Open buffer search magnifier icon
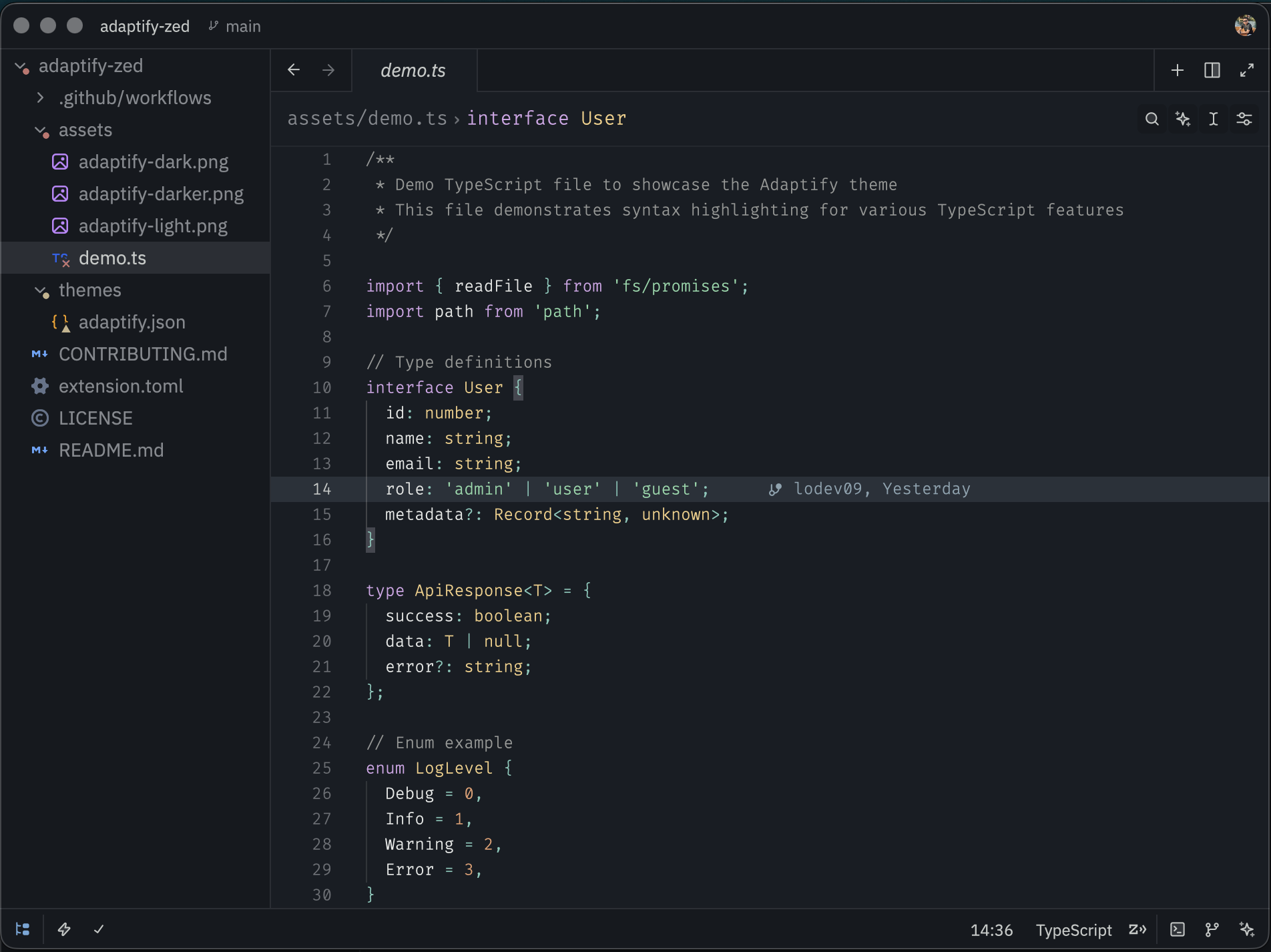The image size is (1271, 952). point(1152,119)
